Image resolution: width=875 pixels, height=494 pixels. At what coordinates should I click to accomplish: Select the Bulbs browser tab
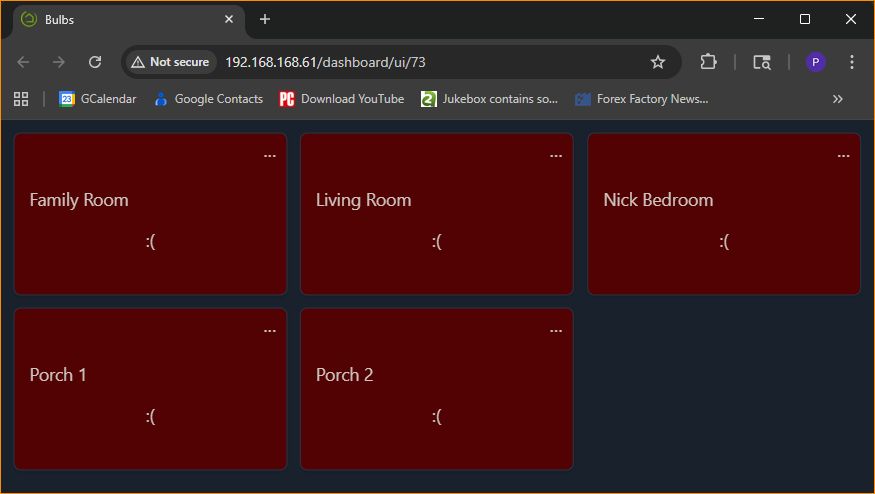(120, 19)
